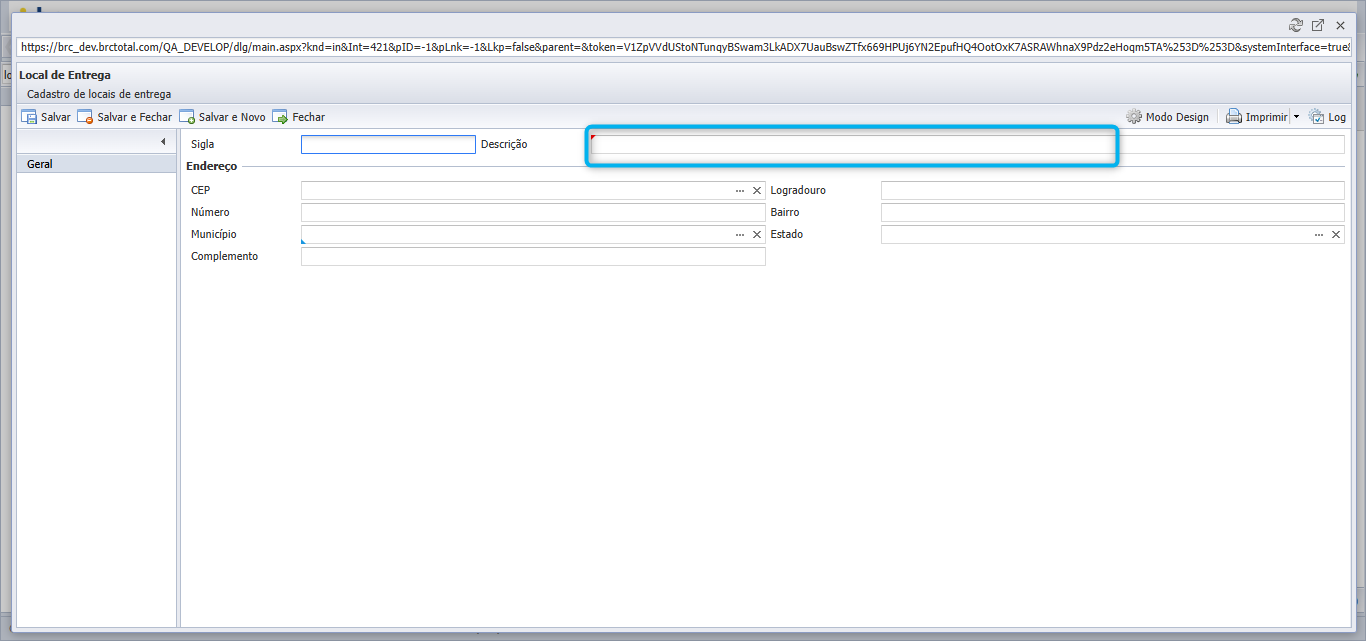Click the 'Cadastro de locais de entrega' subtitle
Screen dimensions: 1366x641
99,94
